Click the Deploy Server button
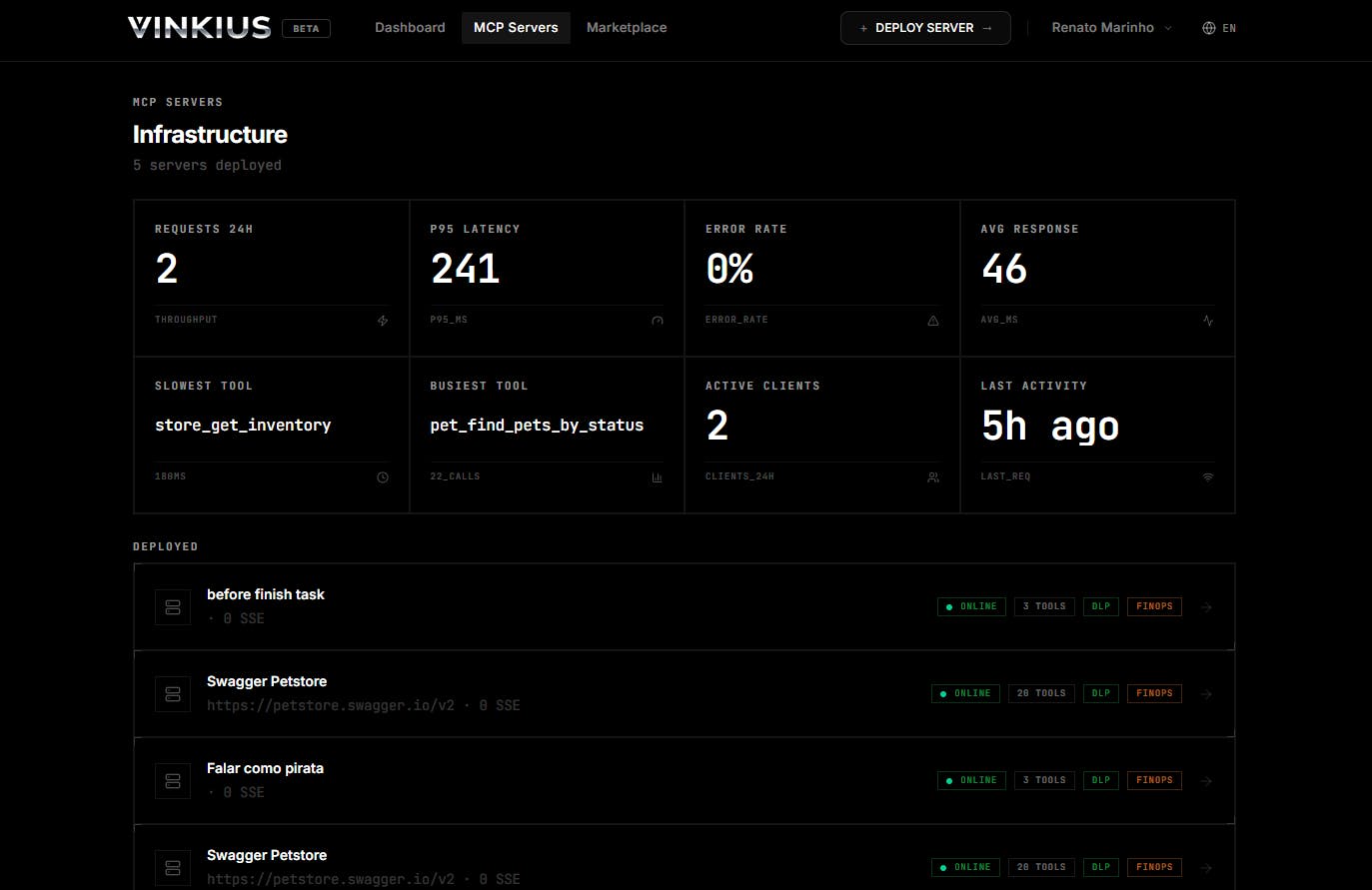1372x890 pixels. tap(925, 28)
